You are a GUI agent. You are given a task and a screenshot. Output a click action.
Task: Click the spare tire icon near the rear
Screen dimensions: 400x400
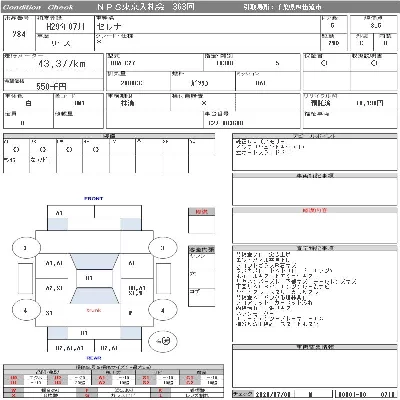[x=163, y=341]
